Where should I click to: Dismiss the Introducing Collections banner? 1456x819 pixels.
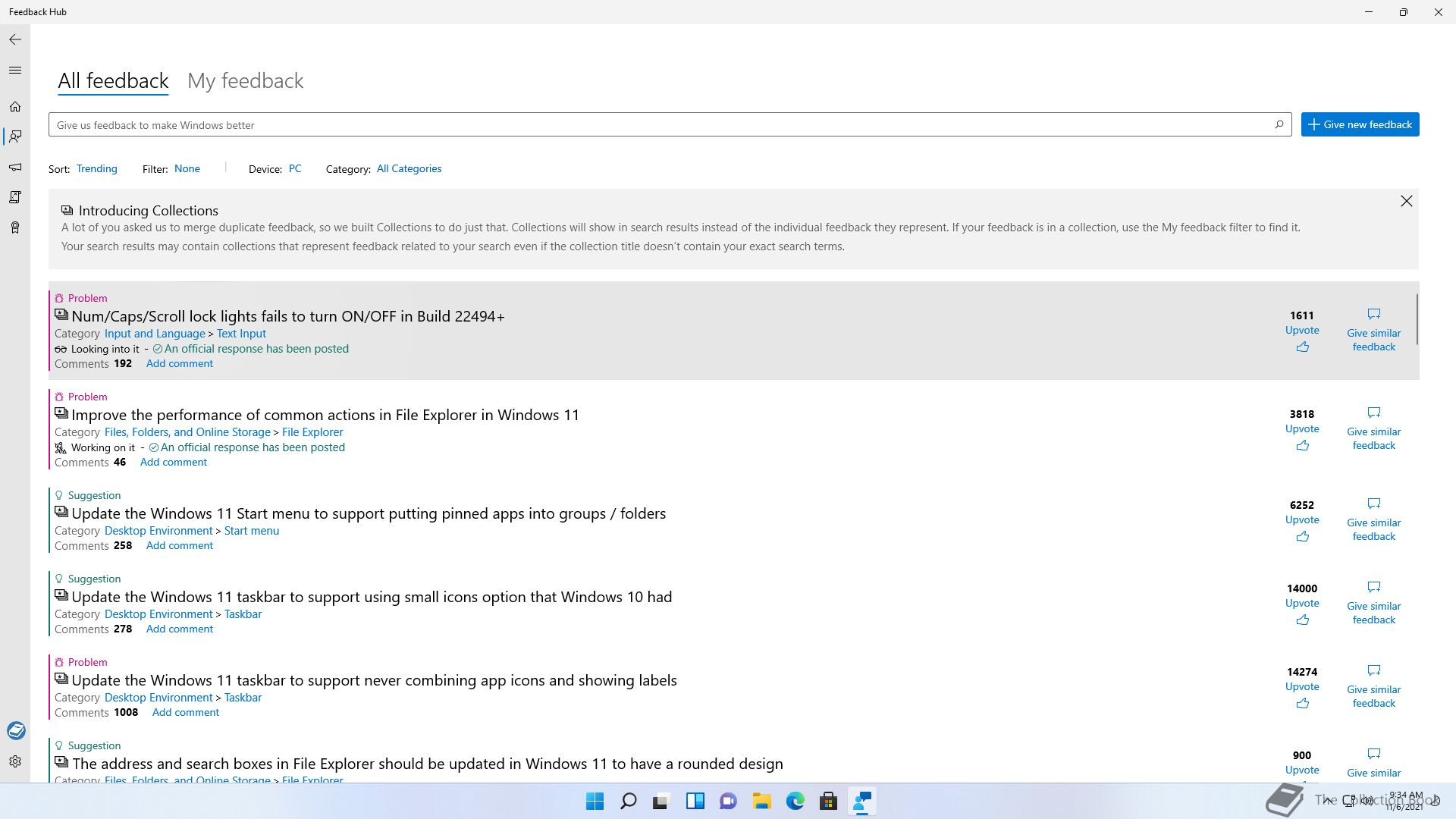(1406, 201)
